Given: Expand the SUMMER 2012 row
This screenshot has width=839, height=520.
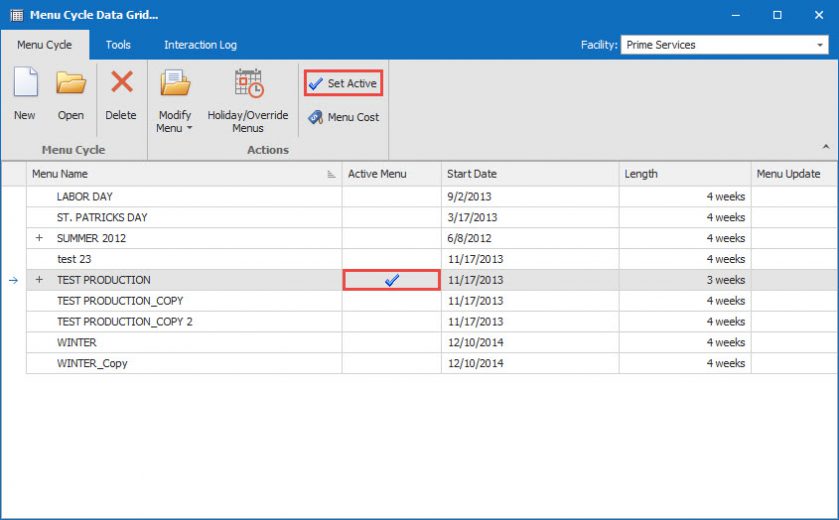Looking at the screenshot, I should [40, 239].
